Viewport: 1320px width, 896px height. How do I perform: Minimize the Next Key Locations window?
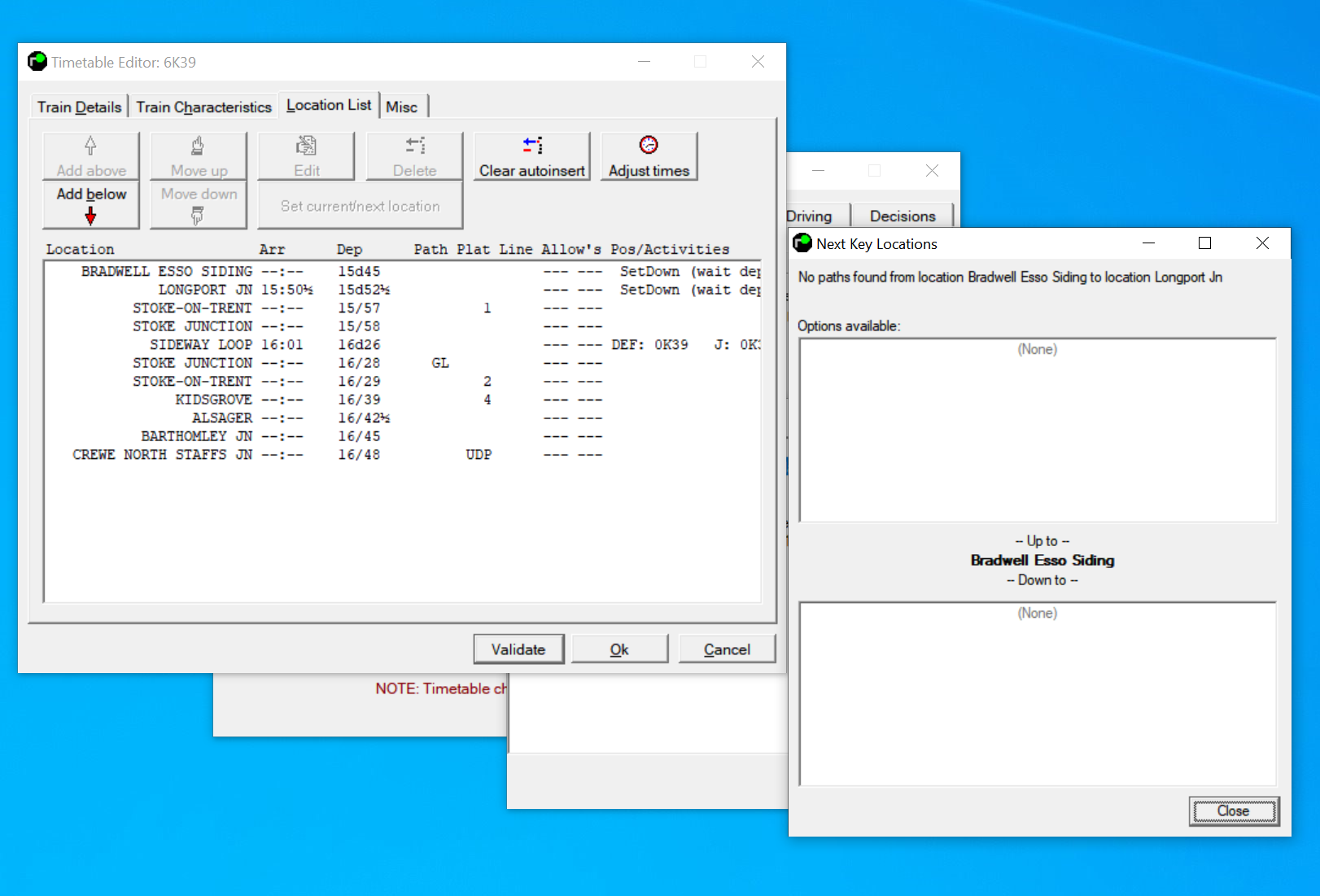point(1148,243)
